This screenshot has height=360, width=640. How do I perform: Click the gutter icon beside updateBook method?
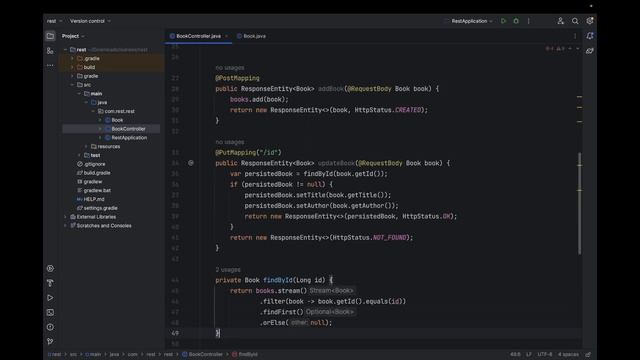[191, 163]
